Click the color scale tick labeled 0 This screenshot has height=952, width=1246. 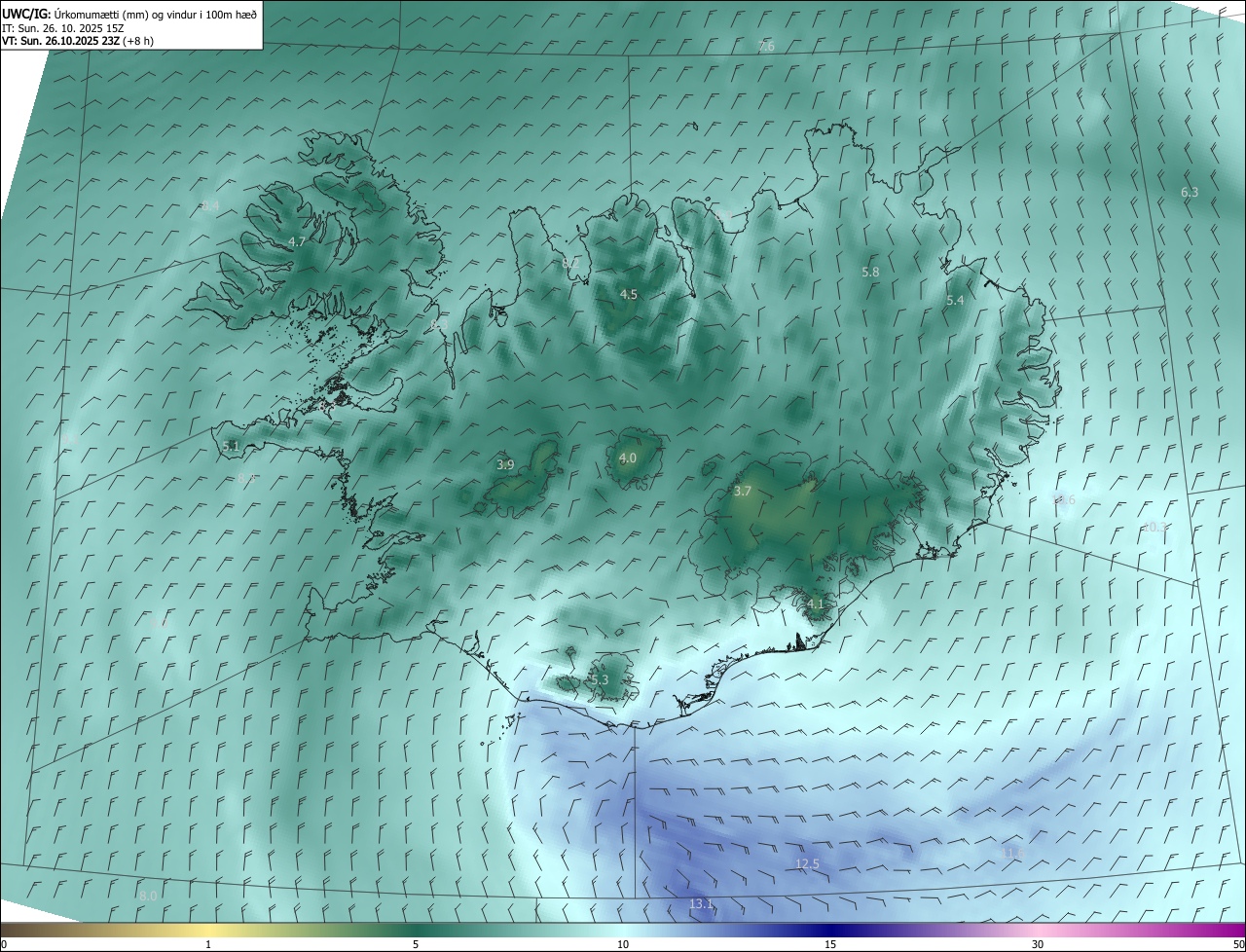click(4, 944)
